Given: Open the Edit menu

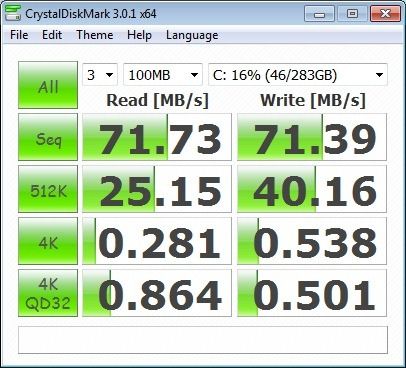Looking at the screenshot, I should (x=52, y=35).
